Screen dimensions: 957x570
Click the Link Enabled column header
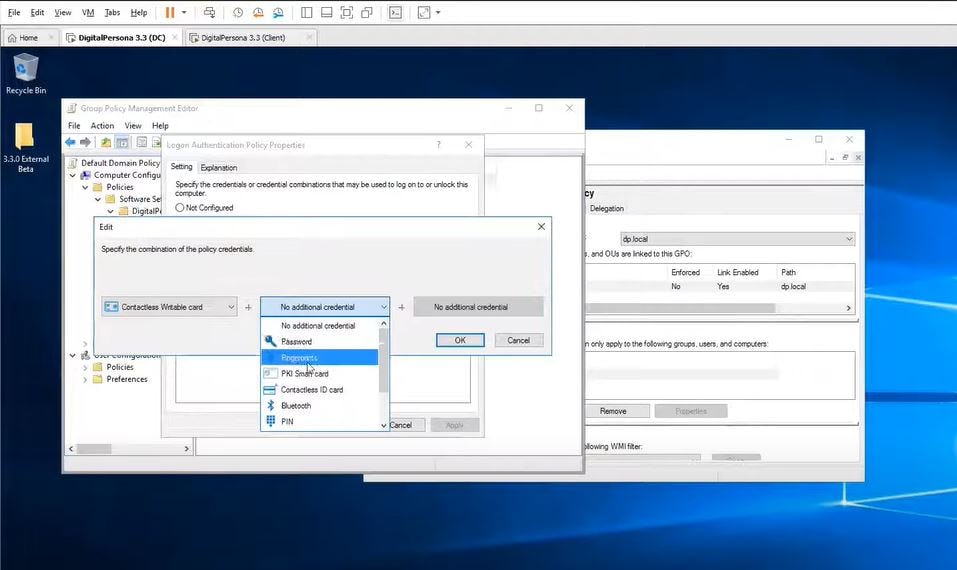738,272
